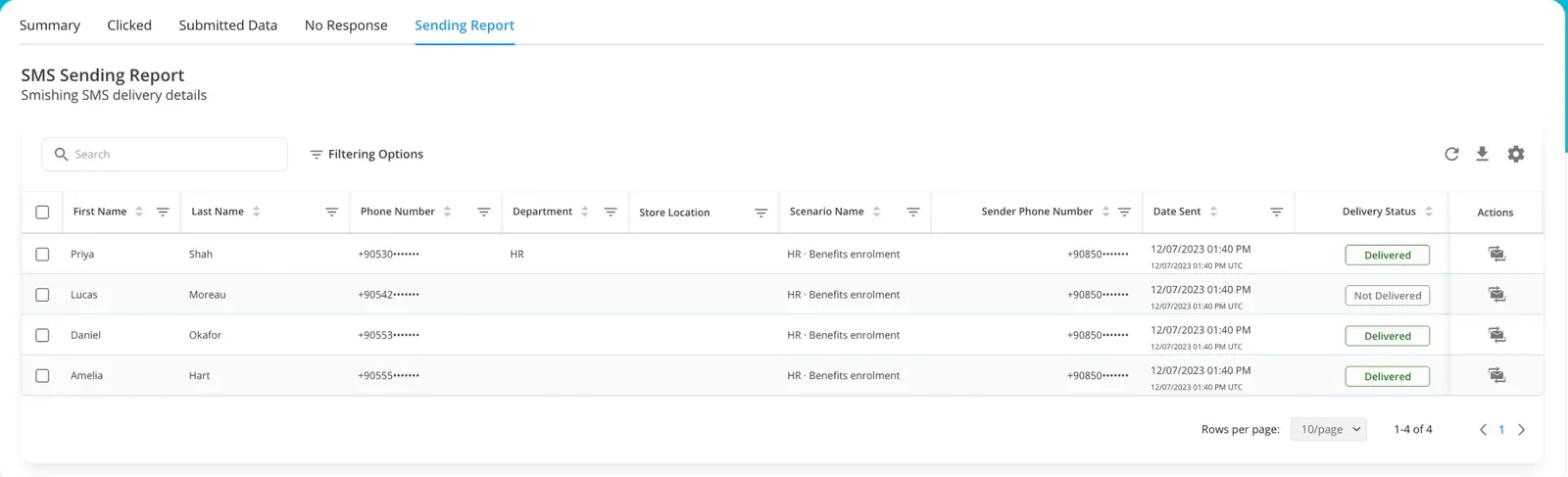Select the Sending Report tab
Viewport: 1568px width, 477px height.
[x=465, y=25]
